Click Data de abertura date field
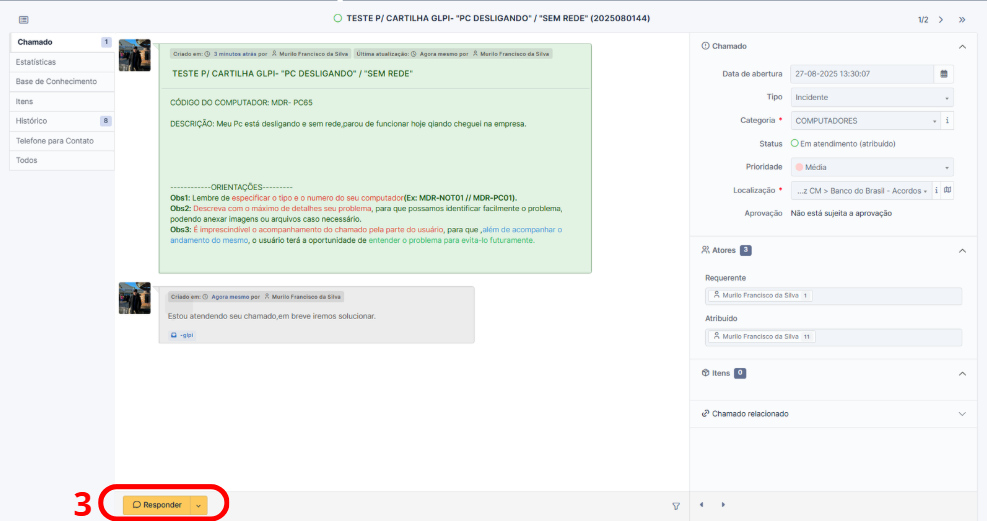This screenshot has height=521, width=987. [862, 74]
